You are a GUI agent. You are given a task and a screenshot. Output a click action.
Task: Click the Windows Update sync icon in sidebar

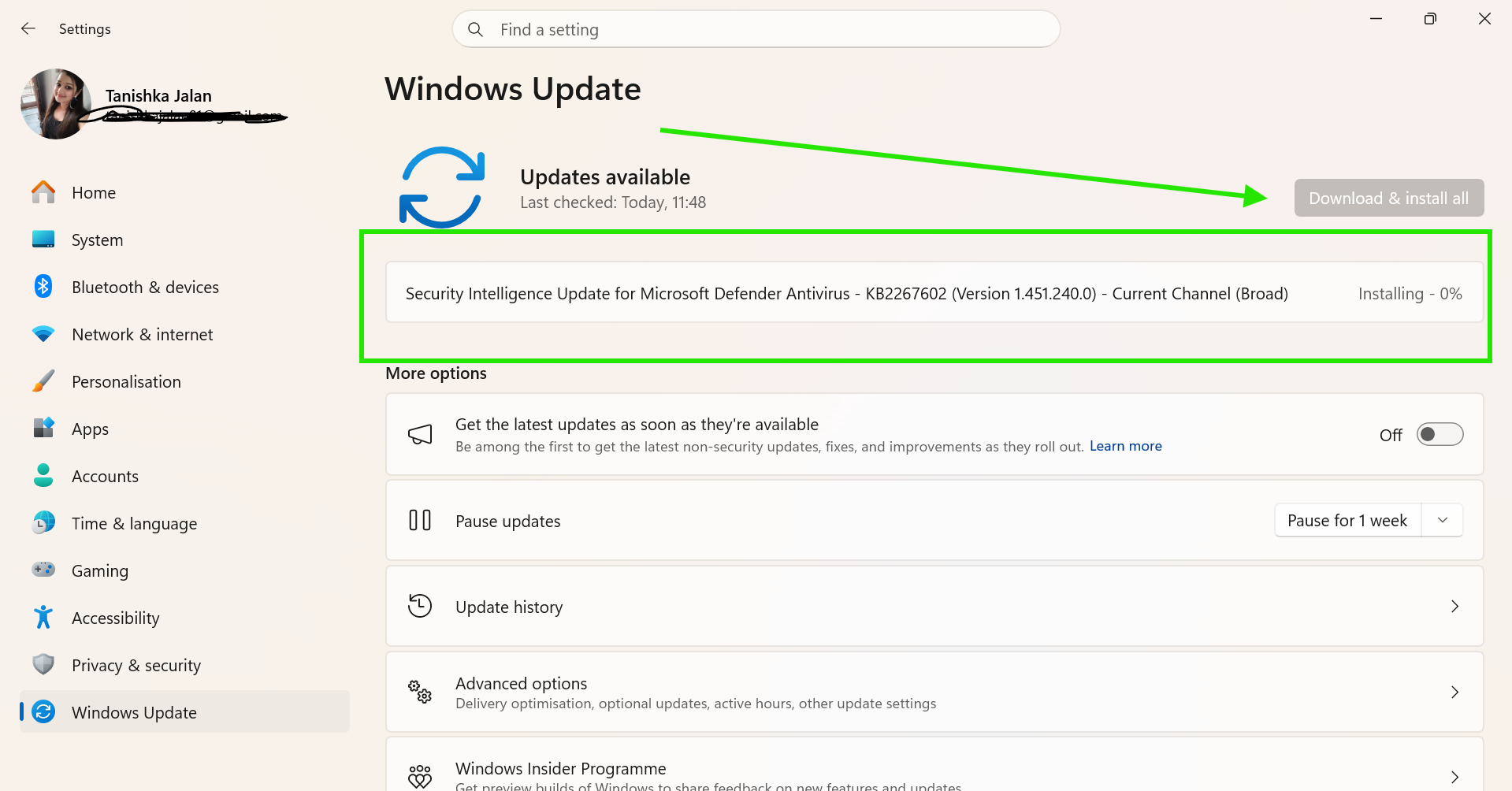pyautogui.click(x=43, y=712)
